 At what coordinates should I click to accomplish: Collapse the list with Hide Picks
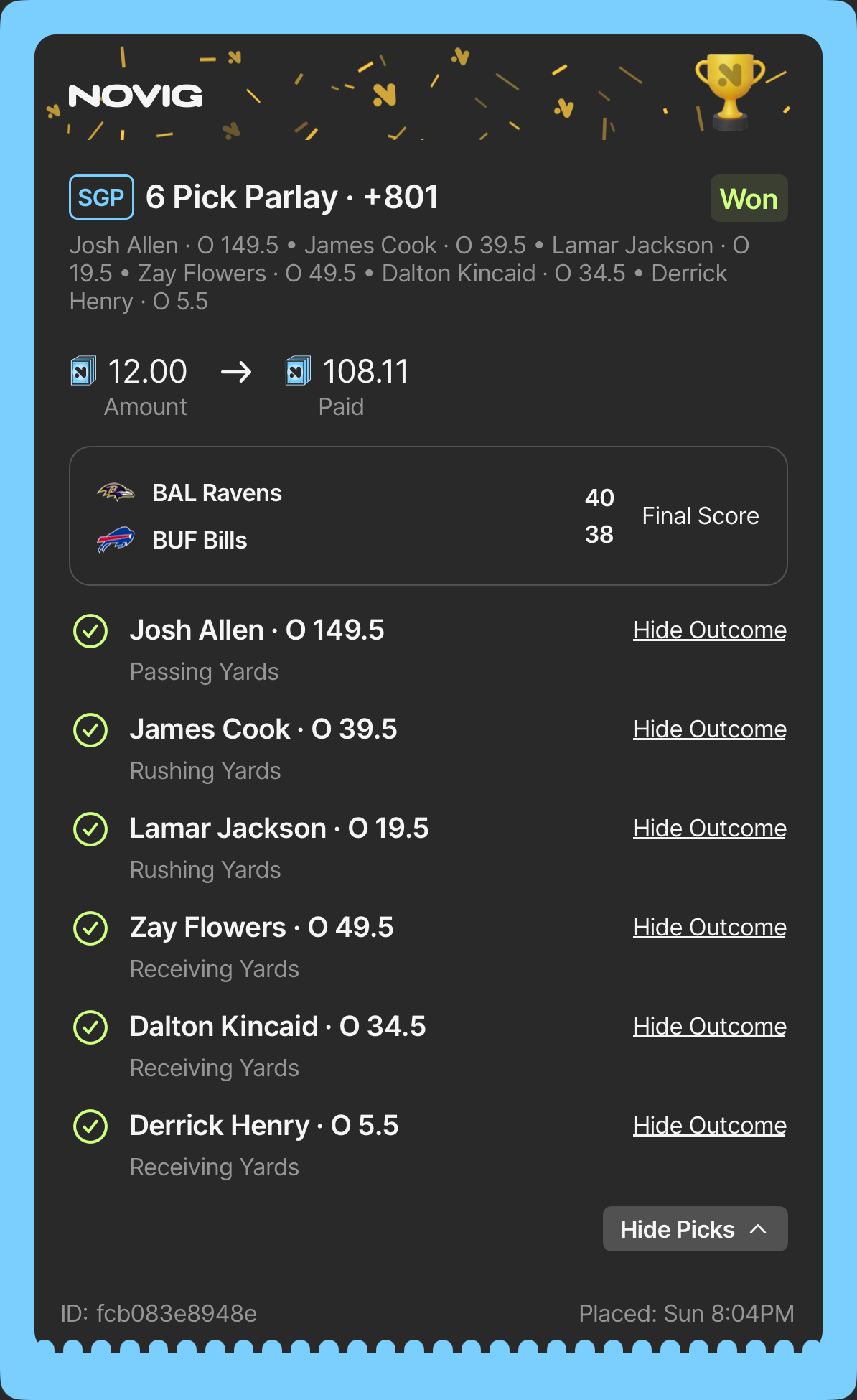coord(695,1229)
